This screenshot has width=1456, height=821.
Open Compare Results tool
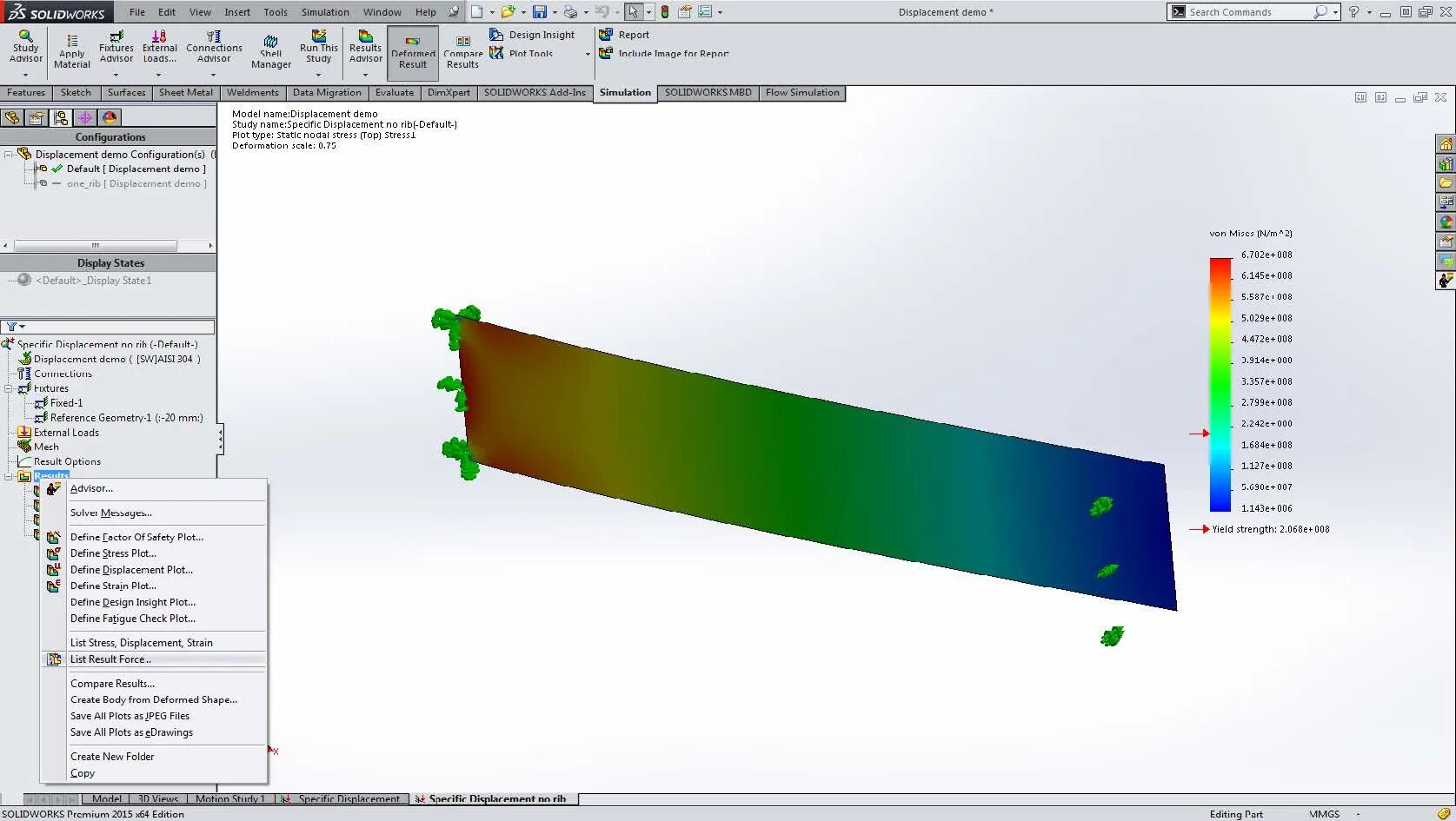[462, 52]
